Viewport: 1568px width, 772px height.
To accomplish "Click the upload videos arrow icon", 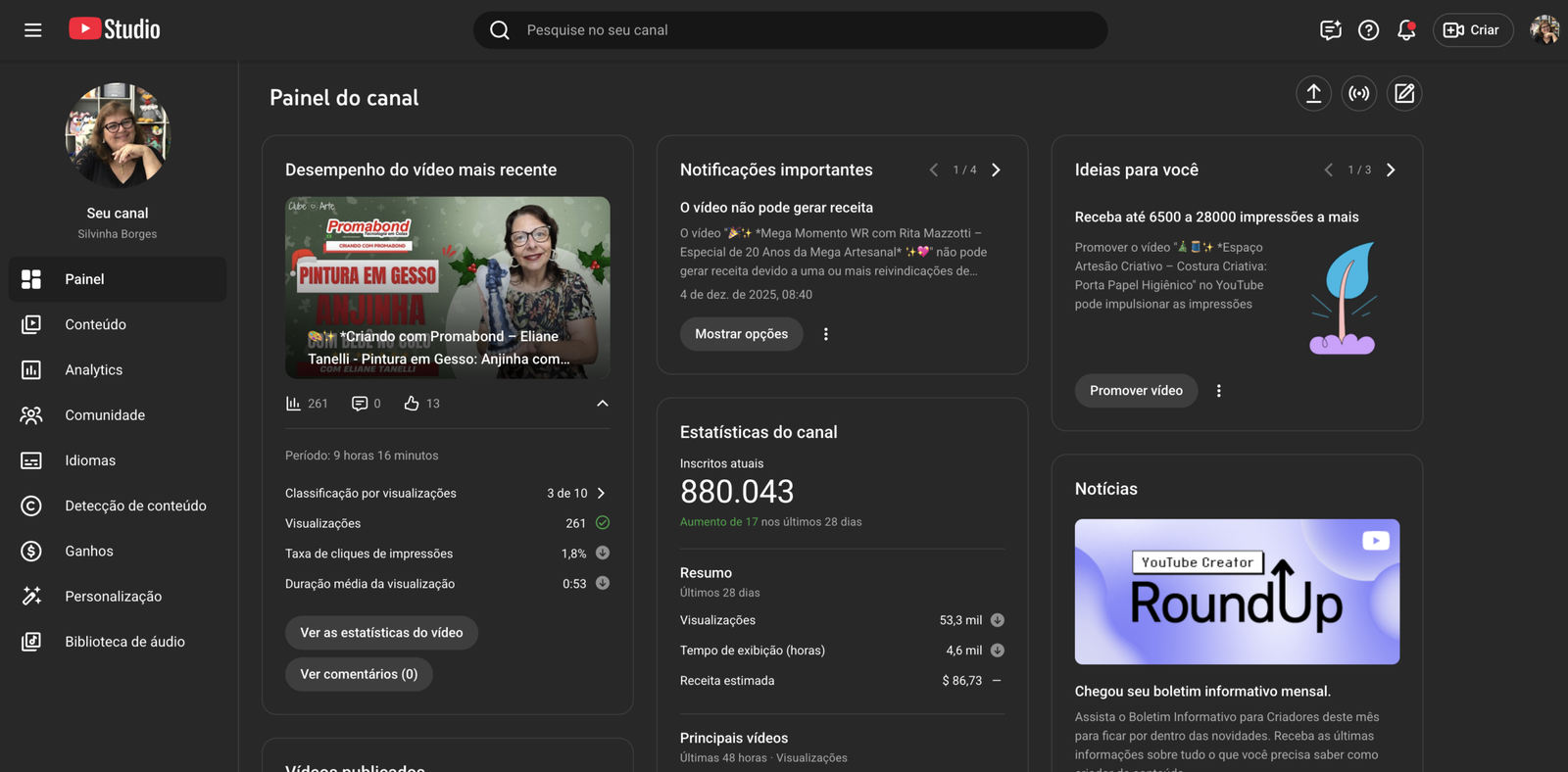I will [1313, 93].
